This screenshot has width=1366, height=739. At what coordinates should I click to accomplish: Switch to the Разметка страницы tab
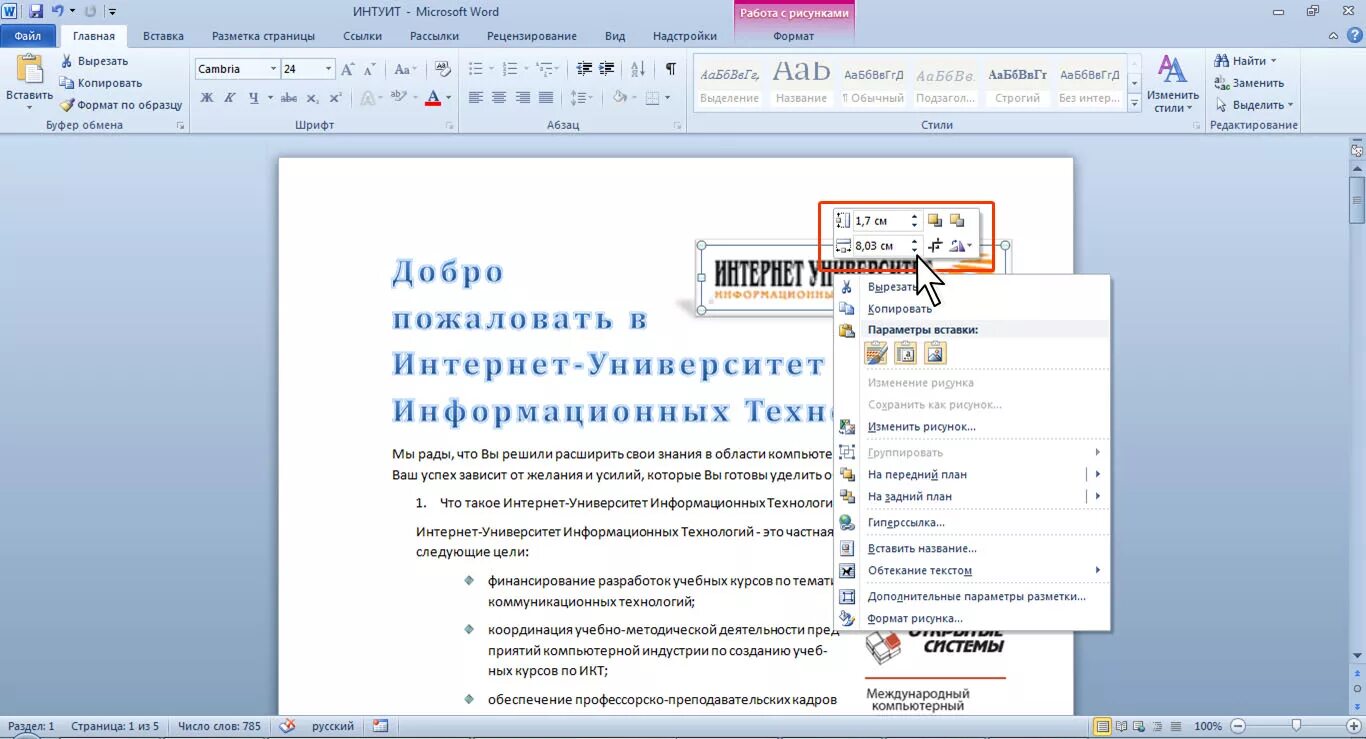[x=263, y=36]
